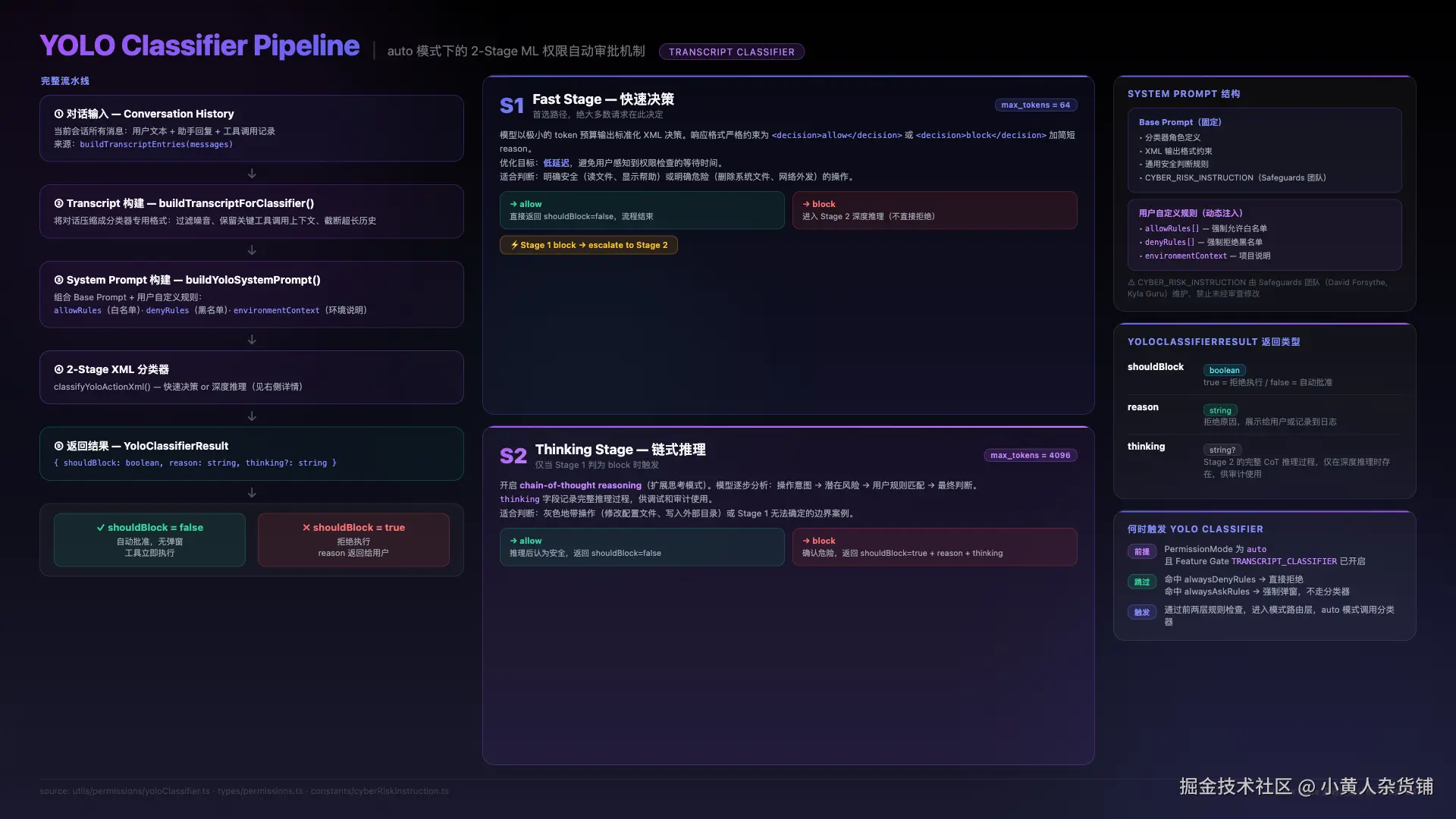
Task: Click the buildTranscriptEntries(messages) source link
Action: click(x=156, y=145)
